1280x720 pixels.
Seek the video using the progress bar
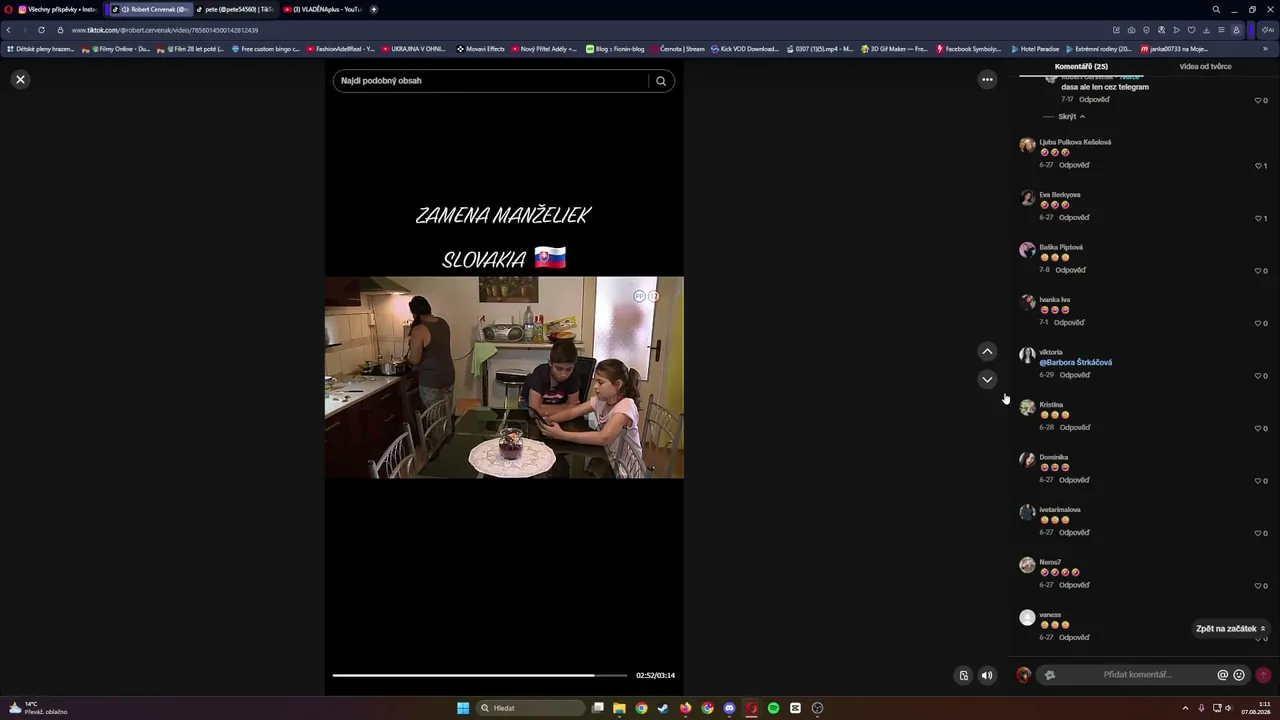pos(480,675)
